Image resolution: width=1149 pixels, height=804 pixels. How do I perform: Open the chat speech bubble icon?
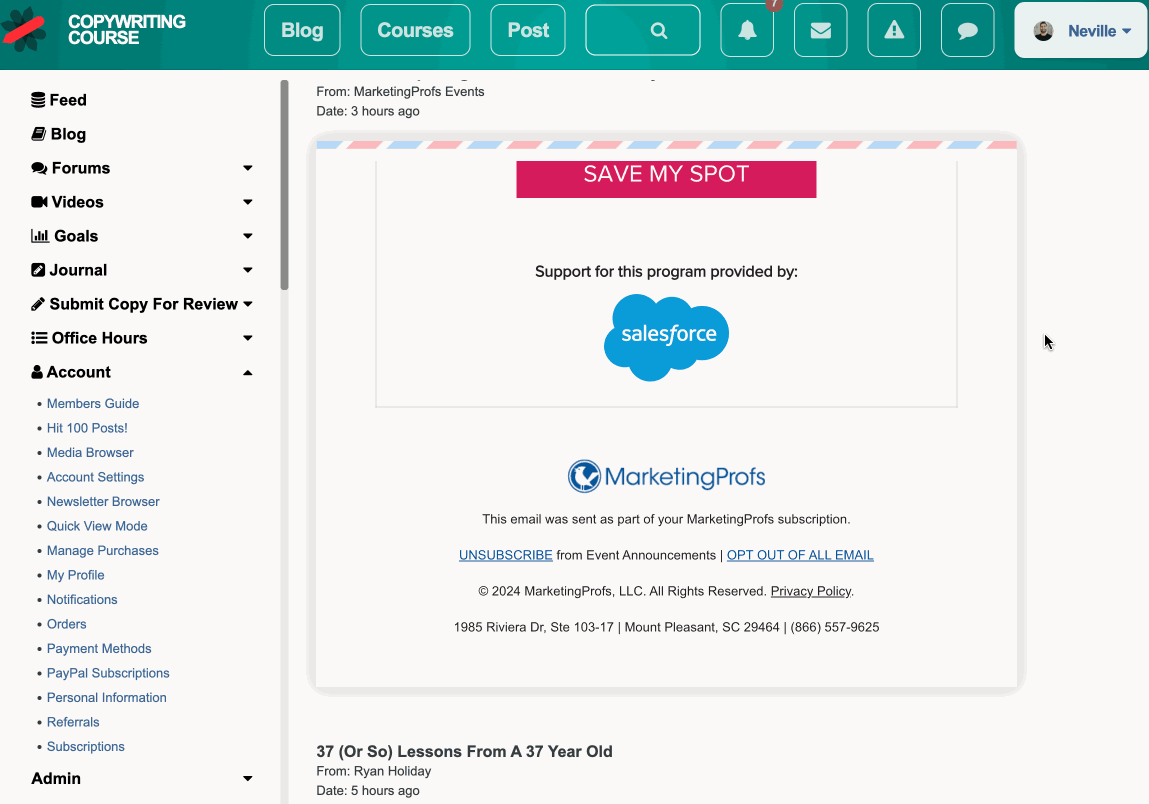click(967, 30)
